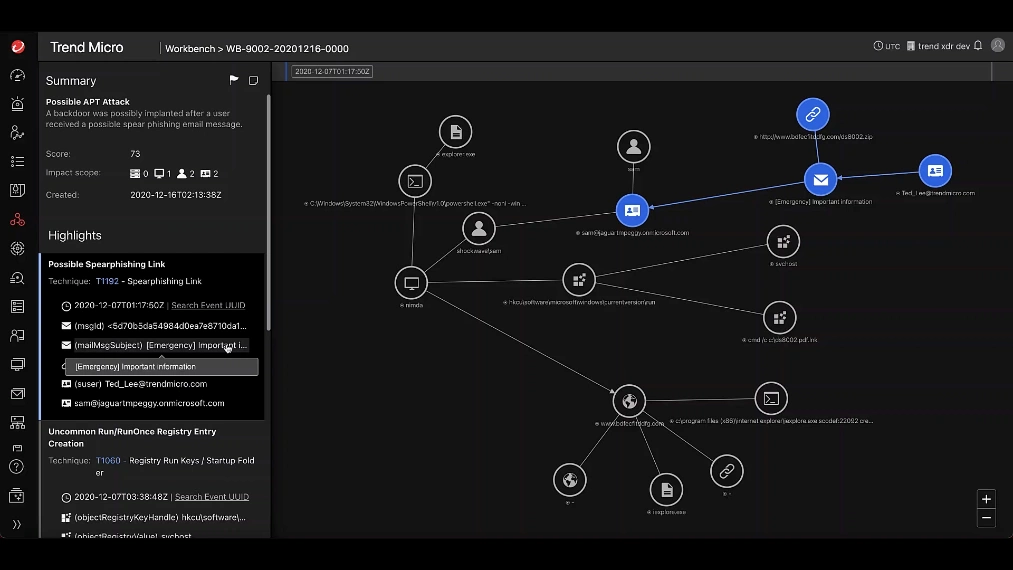Image resolution: width=1013 pixels, height=570 pixels.
Task: Open the notifications bell icon
Action: [x=978, y=46]
